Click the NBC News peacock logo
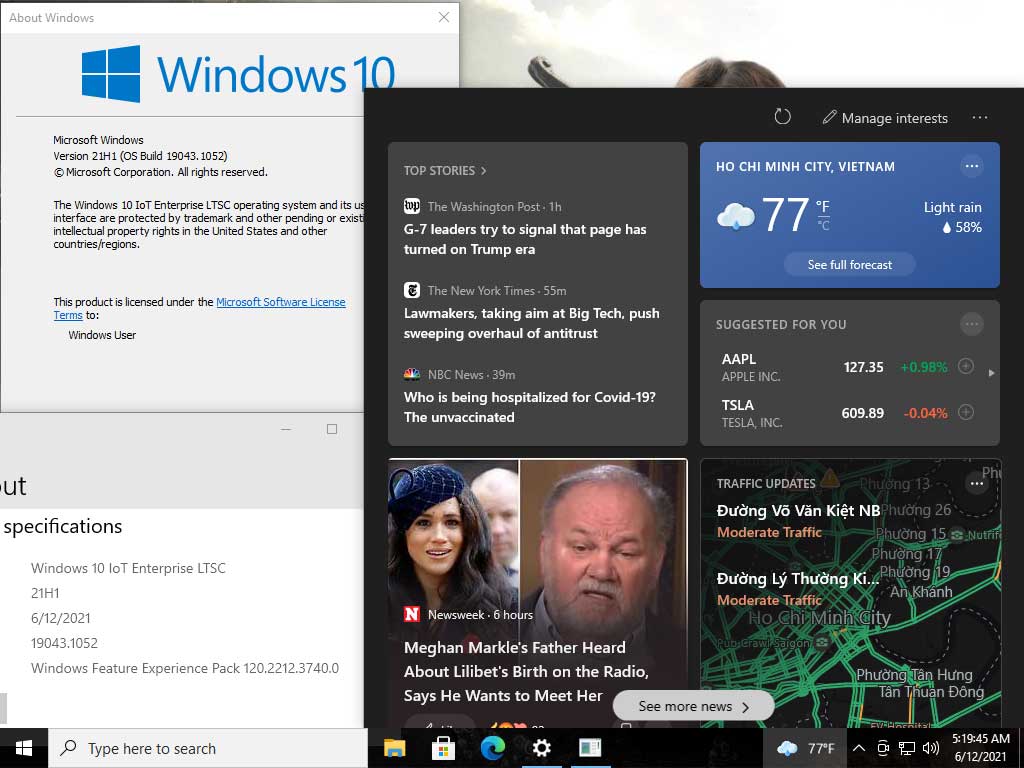The height and width of the screenshot is (768, 1024). click(411, 374)
